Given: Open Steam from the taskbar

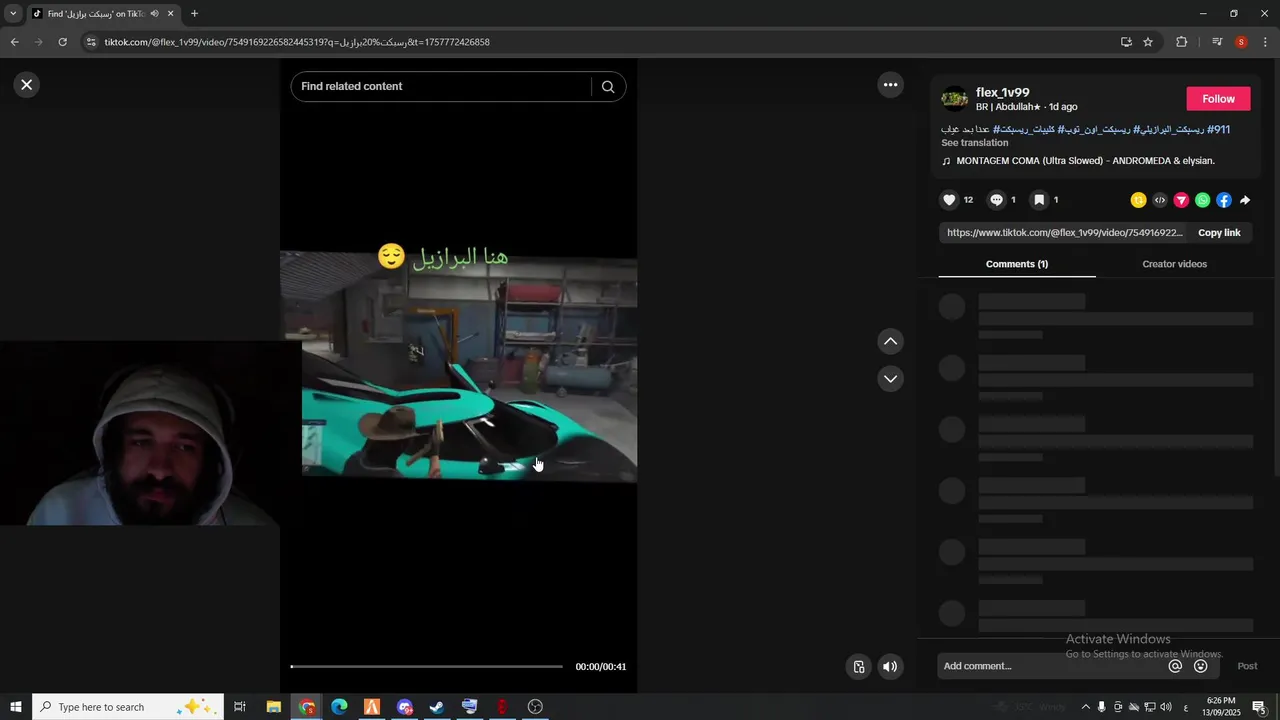Looking at the screenshot, I should click(x=437, y=707).
